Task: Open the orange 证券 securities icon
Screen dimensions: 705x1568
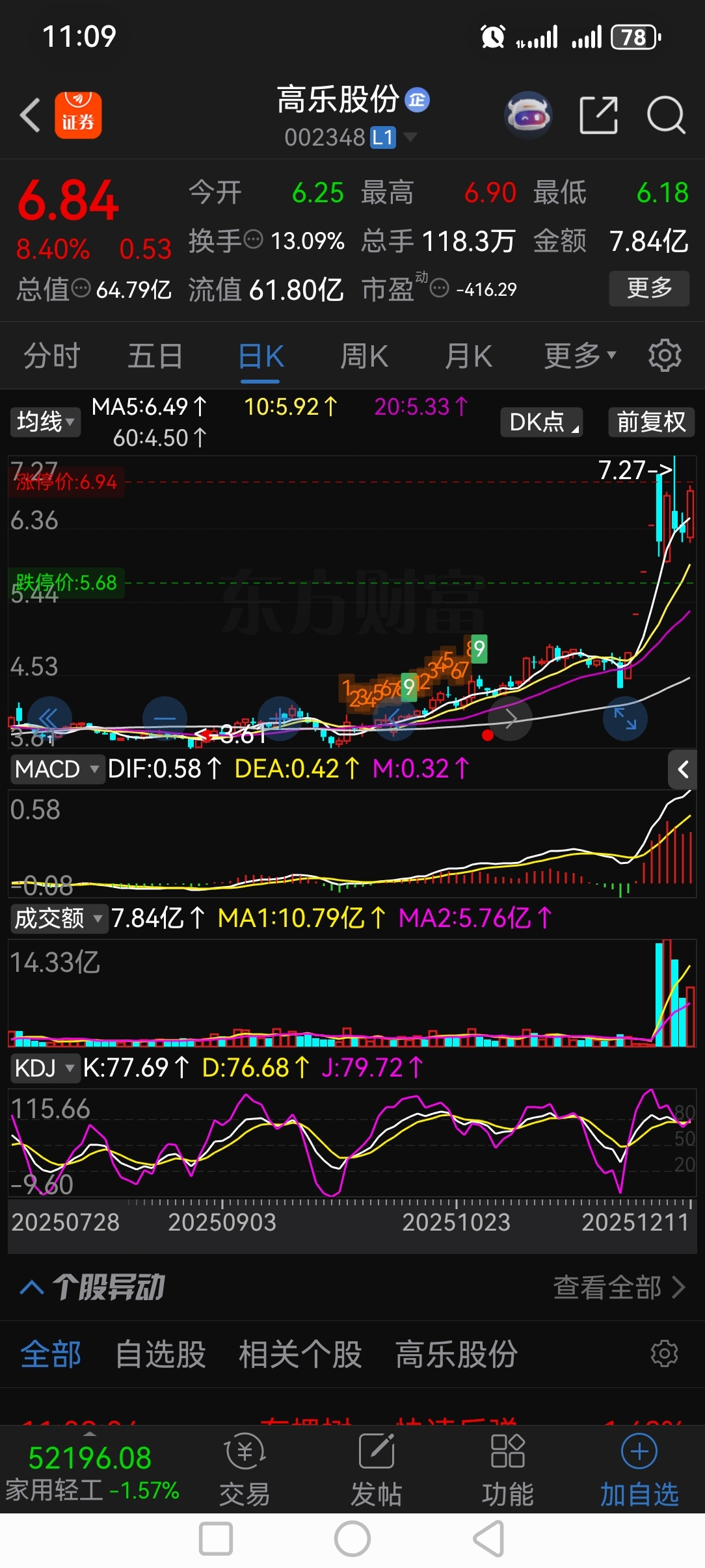Action: click(x=78, y=115)
